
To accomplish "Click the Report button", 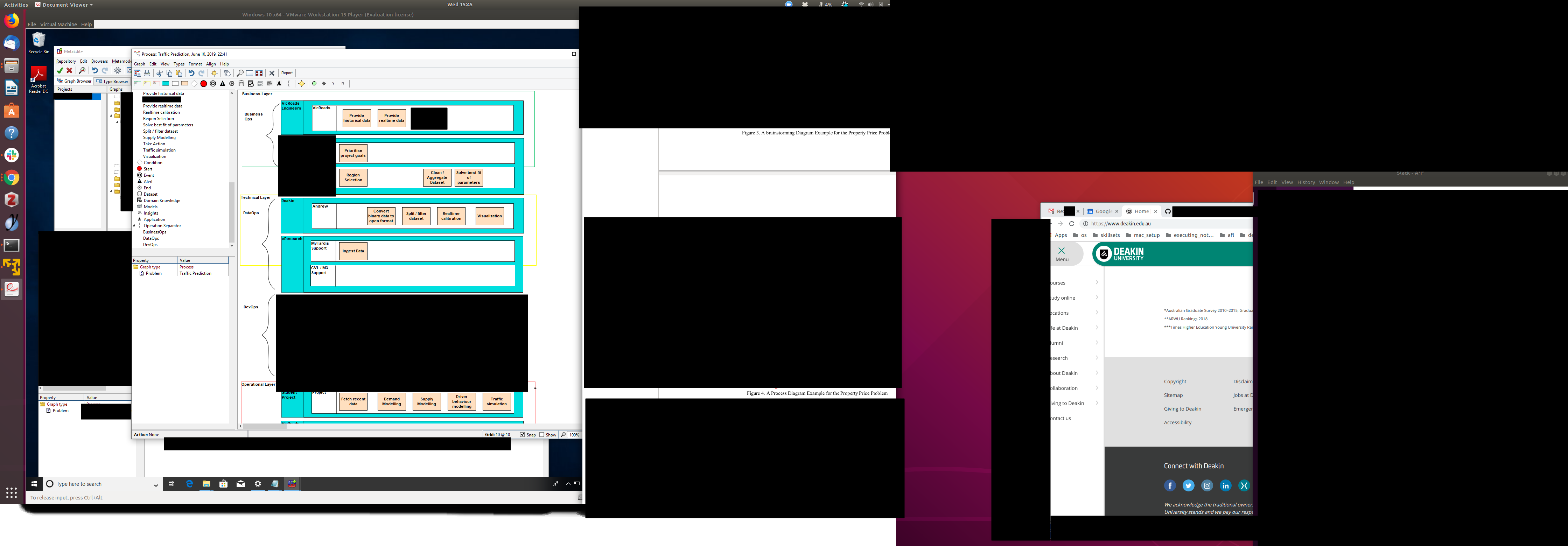I will (287, 73).
